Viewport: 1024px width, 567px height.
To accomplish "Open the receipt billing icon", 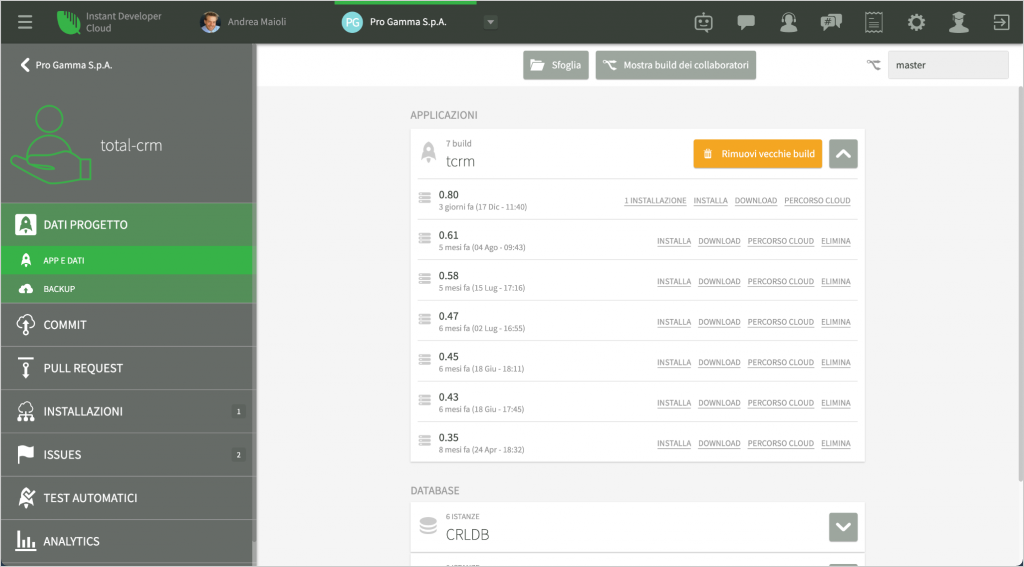I will click(874, 22).
